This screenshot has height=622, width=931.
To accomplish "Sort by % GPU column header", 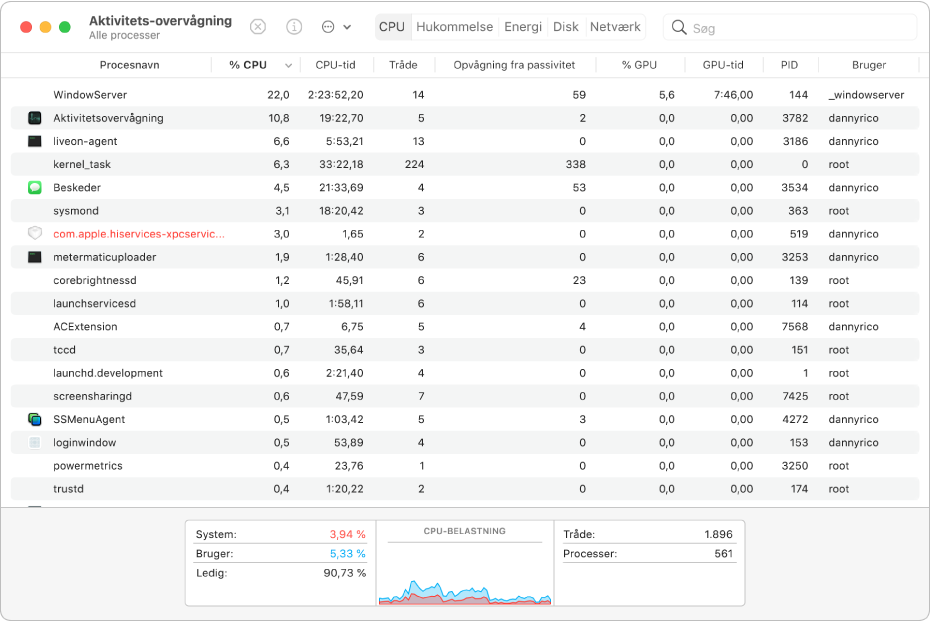I will [639, 65].
